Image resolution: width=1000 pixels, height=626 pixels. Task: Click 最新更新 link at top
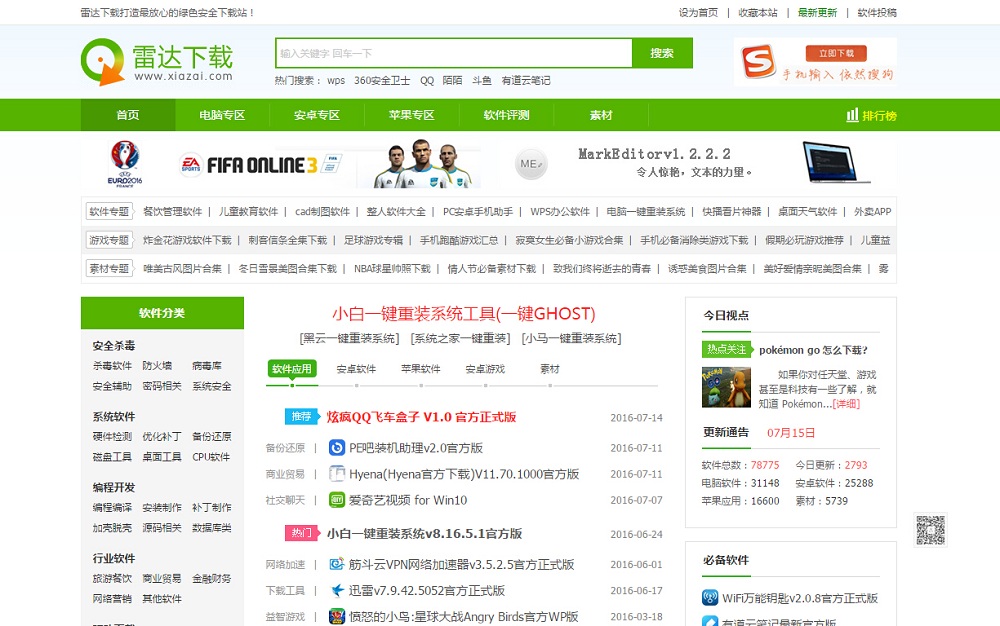[817, 12]
